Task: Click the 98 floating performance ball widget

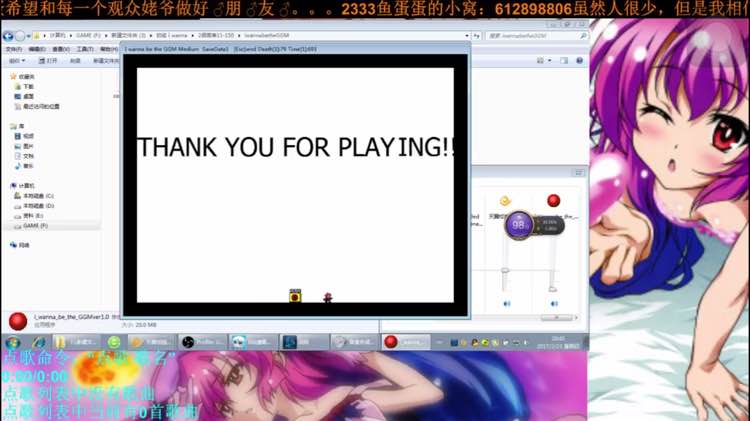Action: tap(519, 224)
